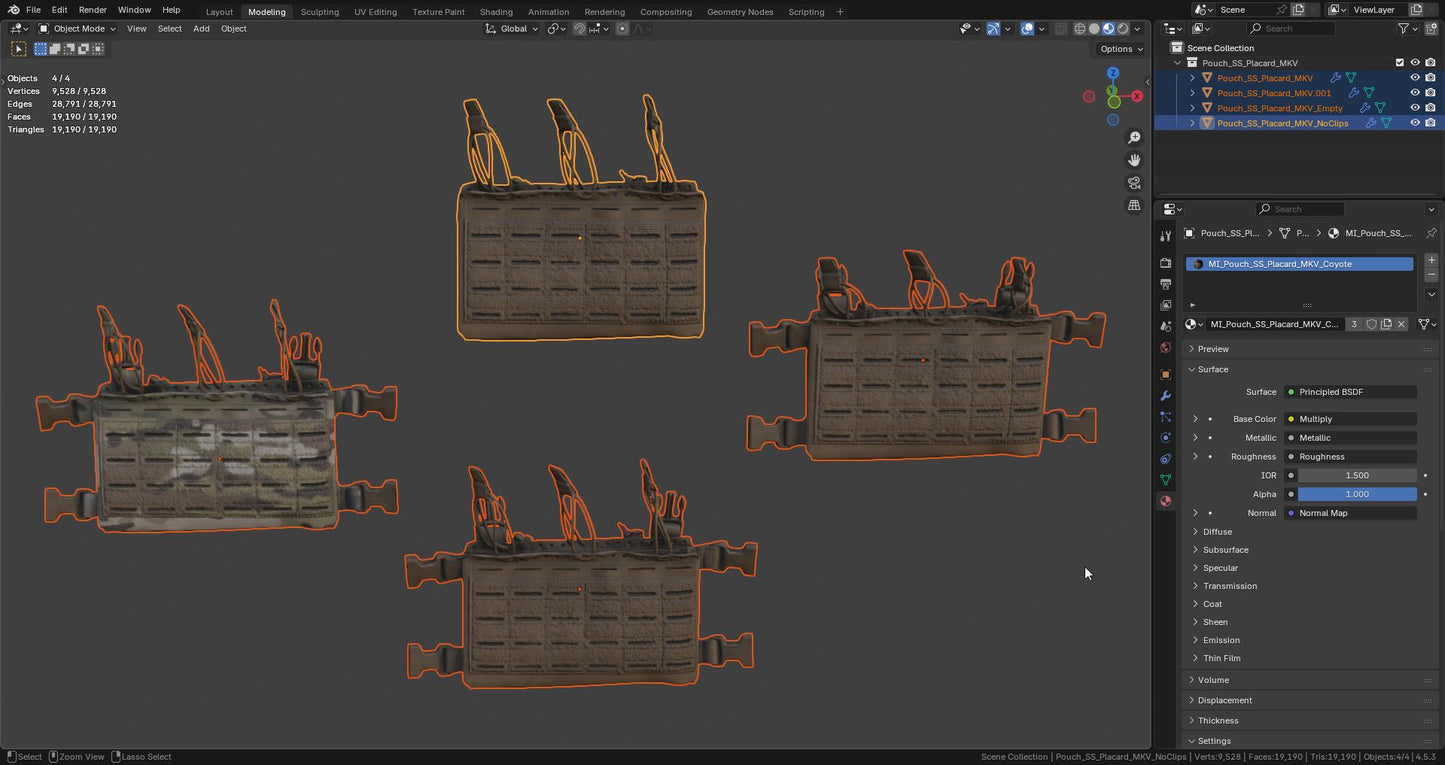
Task: Open the Render menu
Action: click(92, 10)
